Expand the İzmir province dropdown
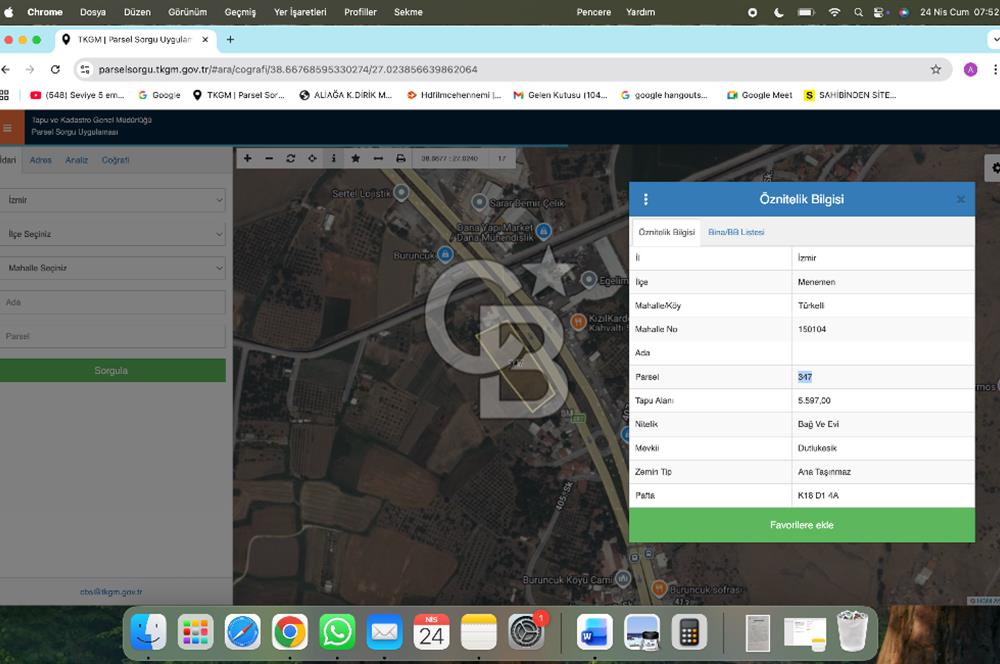Image resolution: width=1000 pixels, height=664 pixels. point(113,200)
